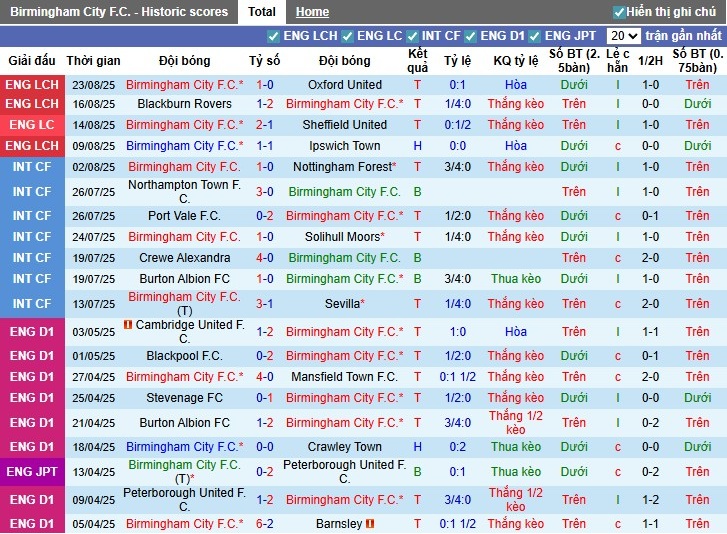Click the ENG LC league label
The width and height of the screenshot is (727, 534).
coord(32,125)
